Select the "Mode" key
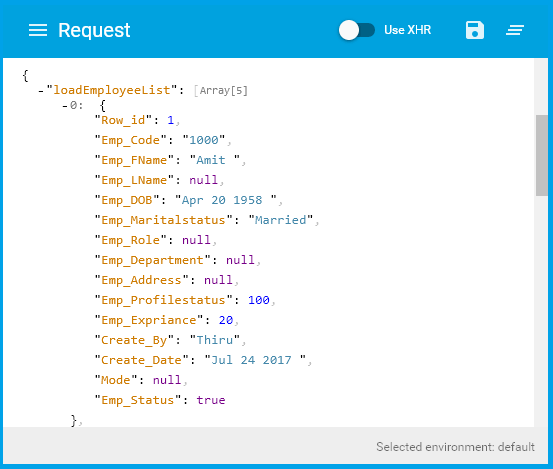Image resolution: width=553 pixels, height=469 pixels. 116,380
